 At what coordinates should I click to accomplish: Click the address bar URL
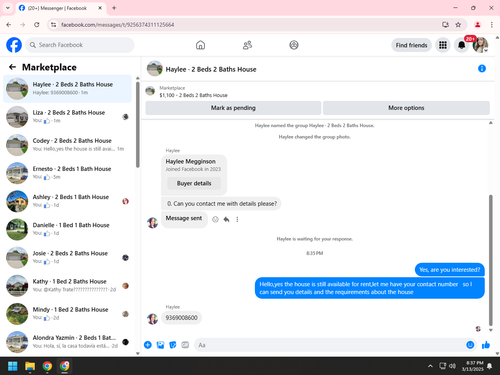click(118, 25)
